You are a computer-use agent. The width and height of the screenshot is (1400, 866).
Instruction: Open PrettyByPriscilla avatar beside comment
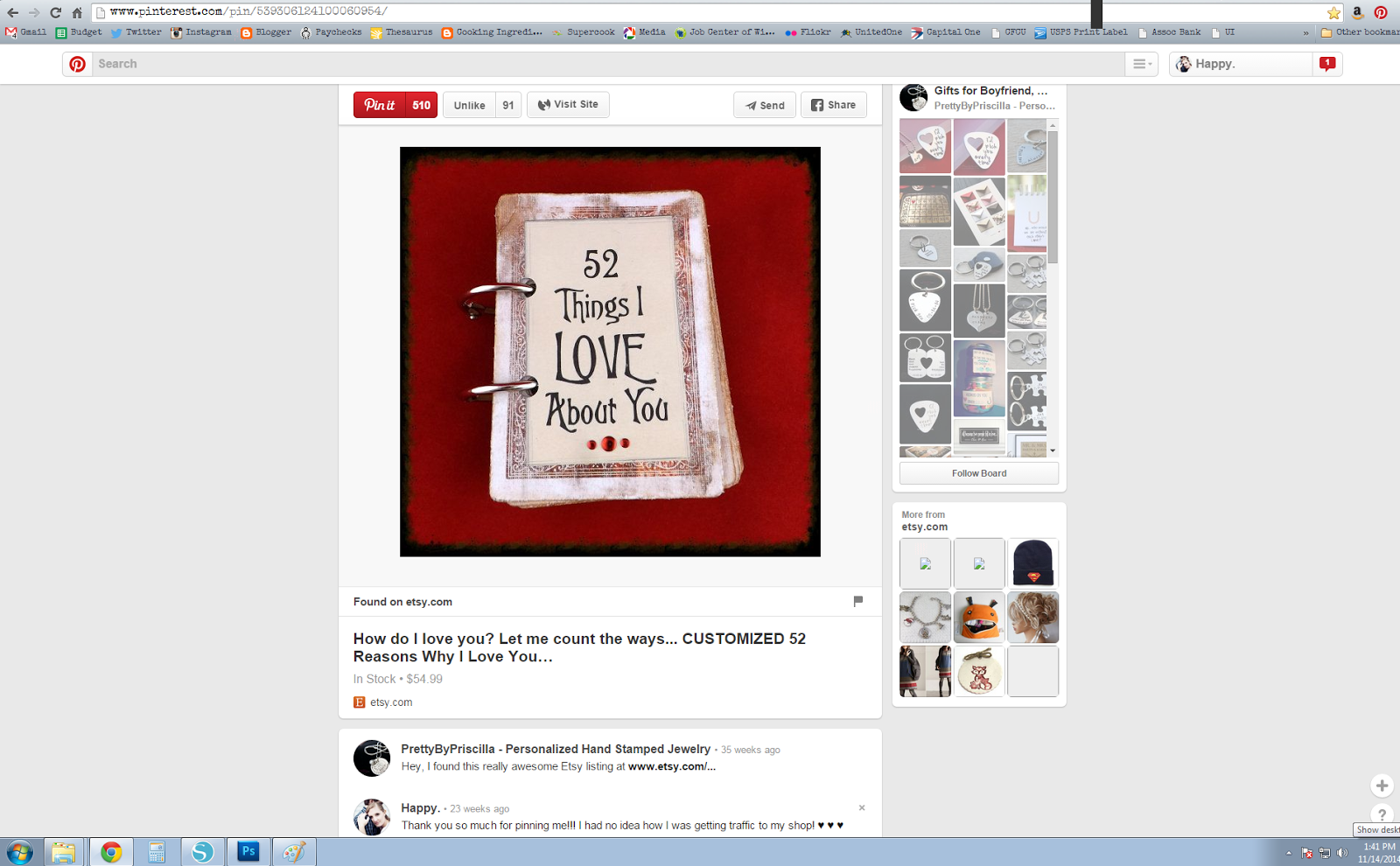point(372,758)
